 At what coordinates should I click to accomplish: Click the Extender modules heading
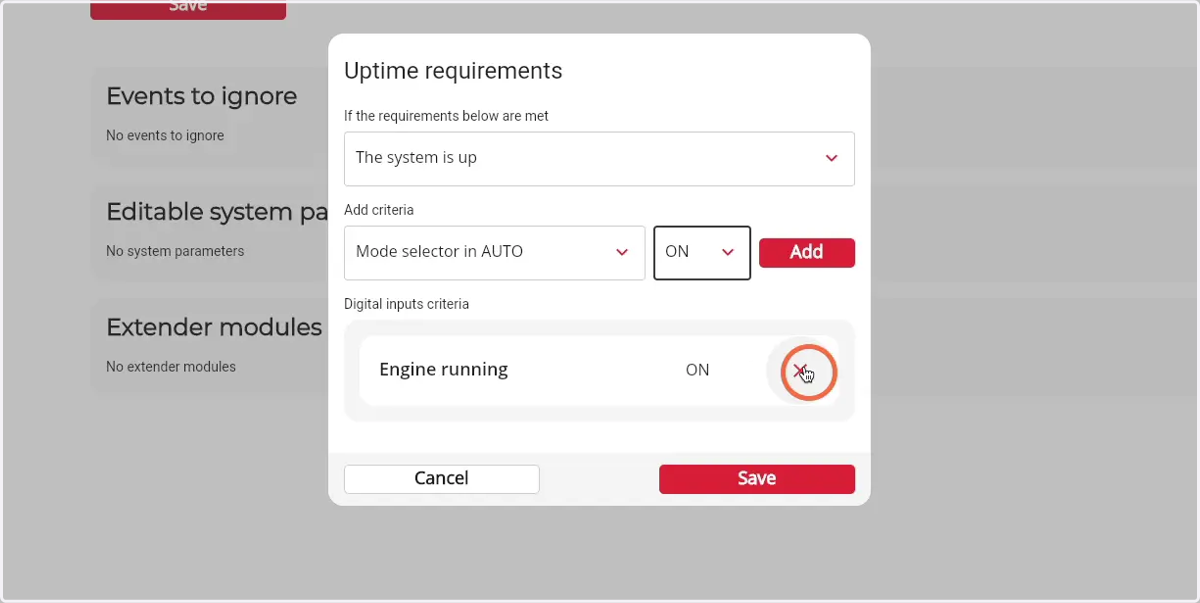tap(214, 327)
